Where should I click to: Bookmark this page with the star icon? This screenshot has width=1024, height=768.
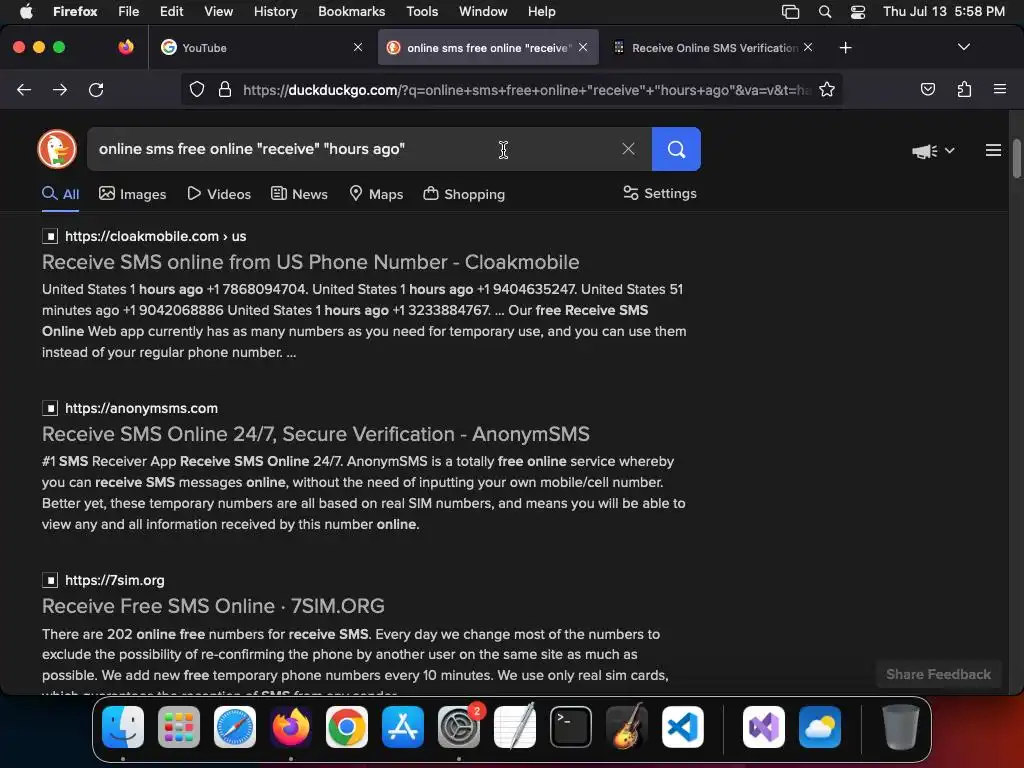(x=827, y=89)
